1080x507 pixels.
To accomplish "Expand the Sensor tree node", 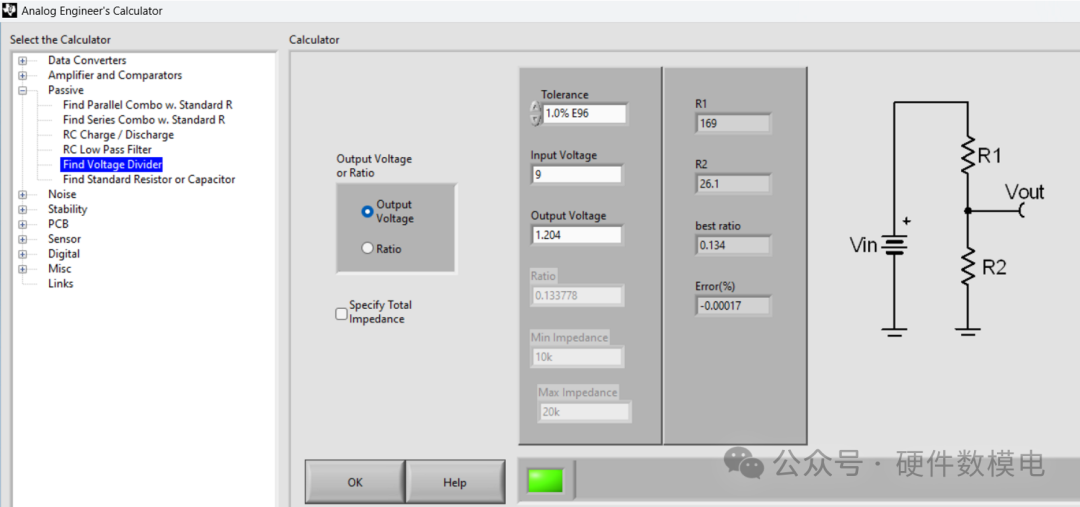I will (23, 239).
